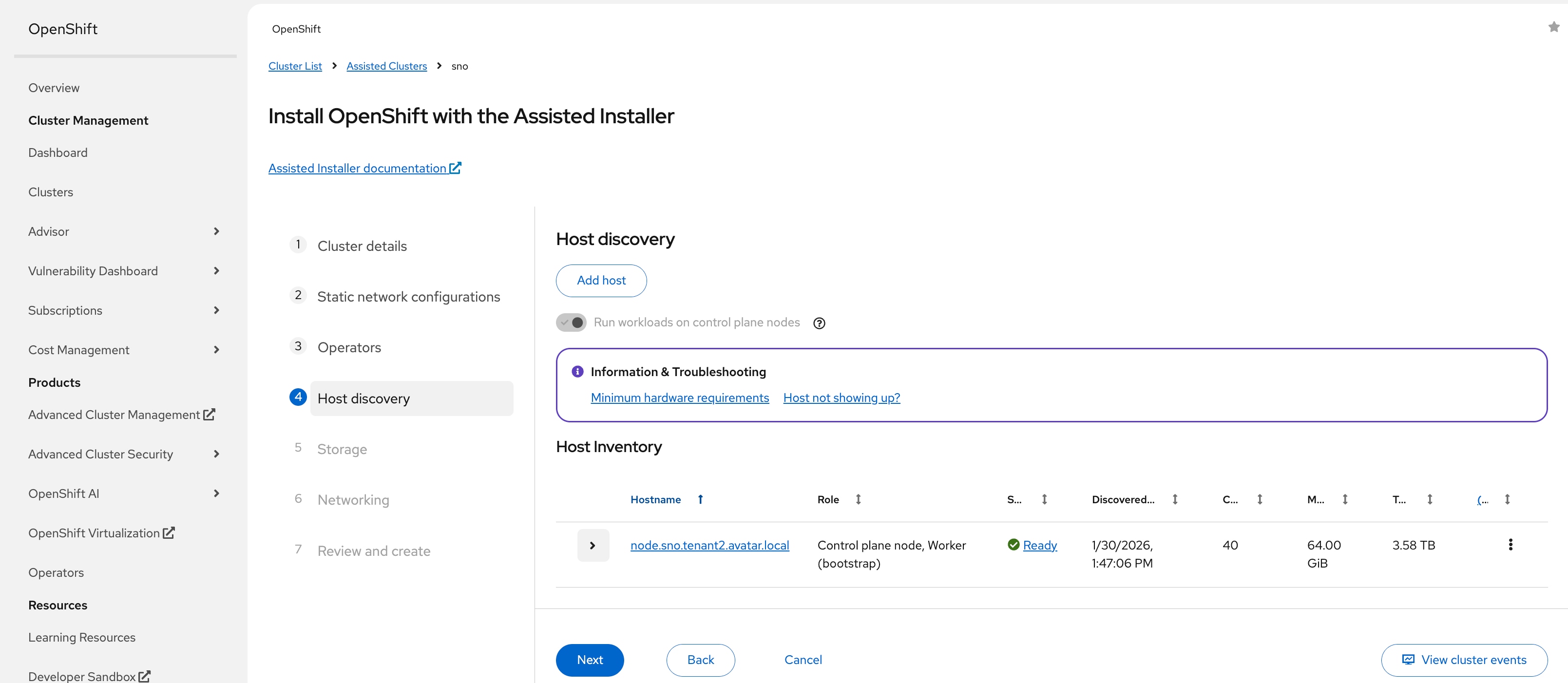Open Assisted Installer documentation link

[364, 168]
